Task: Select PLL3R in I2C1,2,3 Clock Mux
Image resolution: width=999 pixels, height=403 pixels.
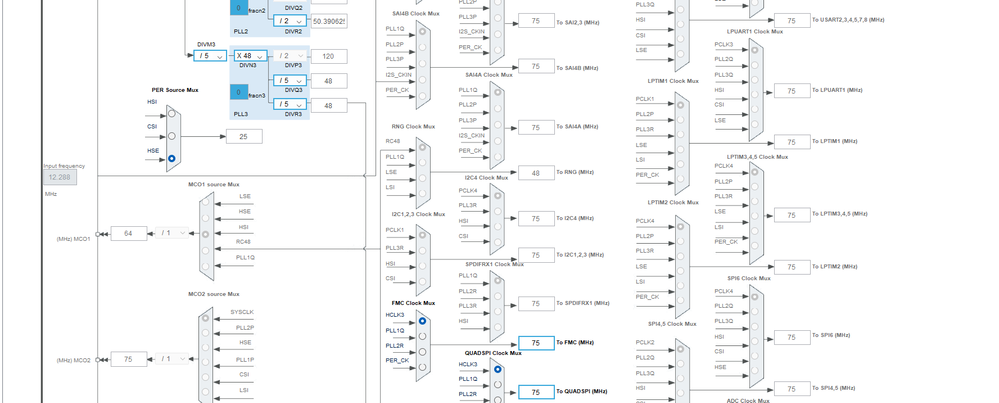Action: (x=422, y=252)
